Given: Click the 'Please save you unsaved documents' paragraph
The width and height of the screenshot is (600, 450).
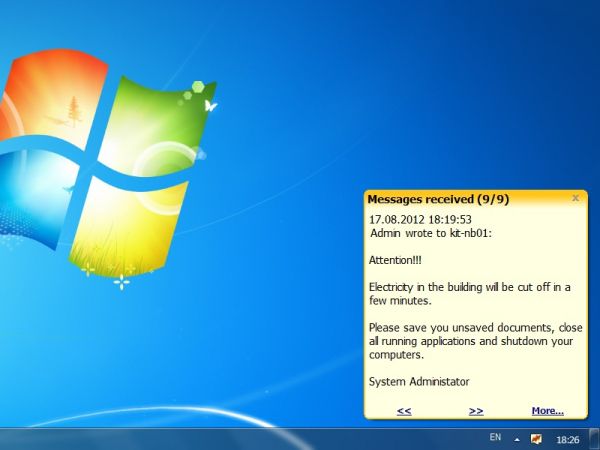Looking at the screenshot, I should pos(476,341).
